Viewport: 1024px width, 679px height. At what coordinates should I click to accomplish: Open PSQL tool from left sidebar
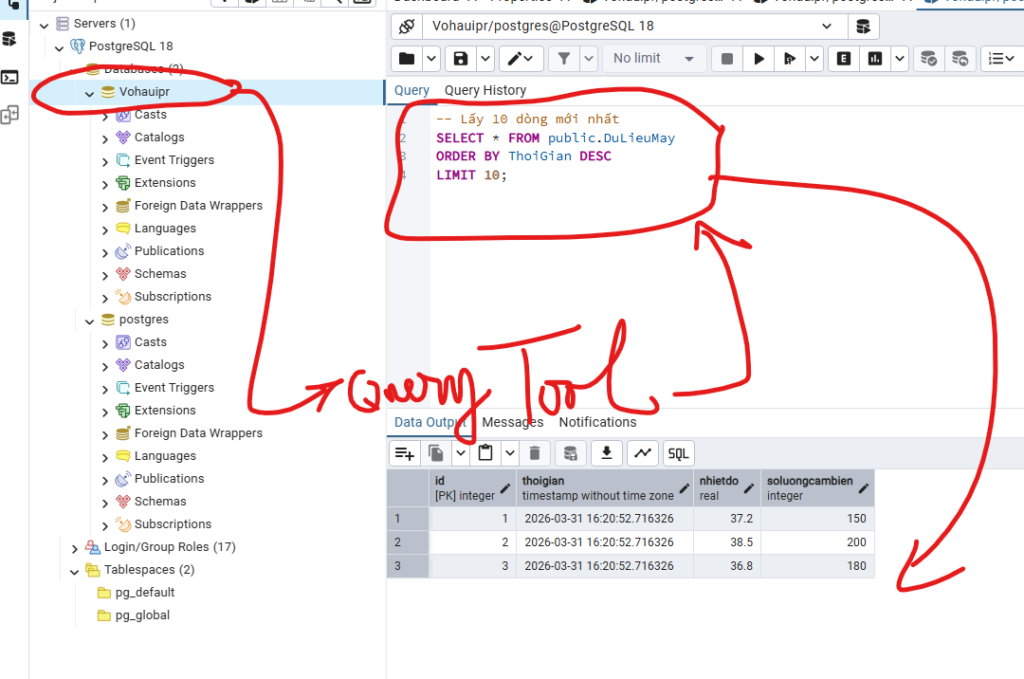[x=10, y=77]
